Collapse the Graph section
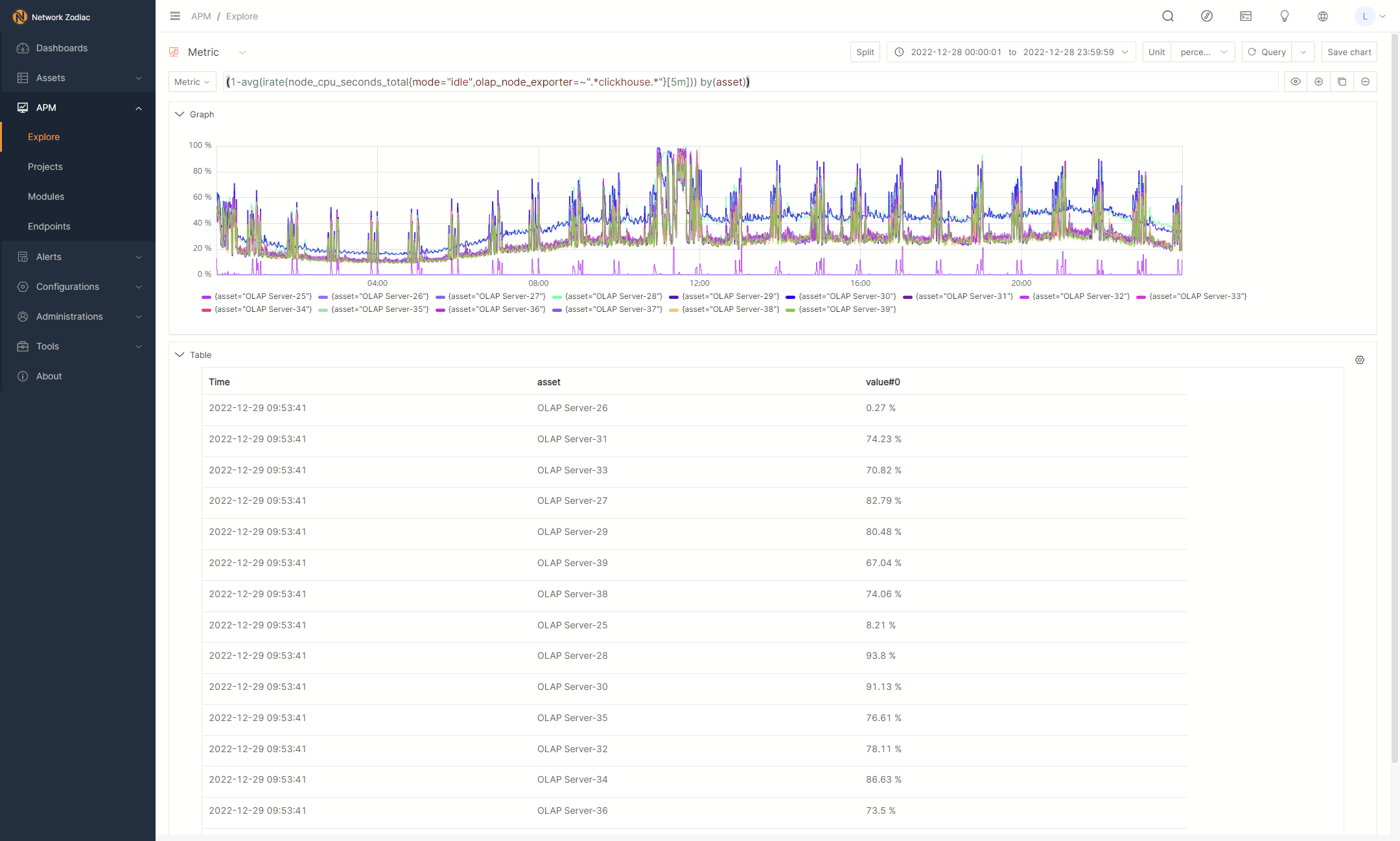Image resolution: width=1400 pixels, height=841 pixels. pyautogui.click(x=180, y=114)
